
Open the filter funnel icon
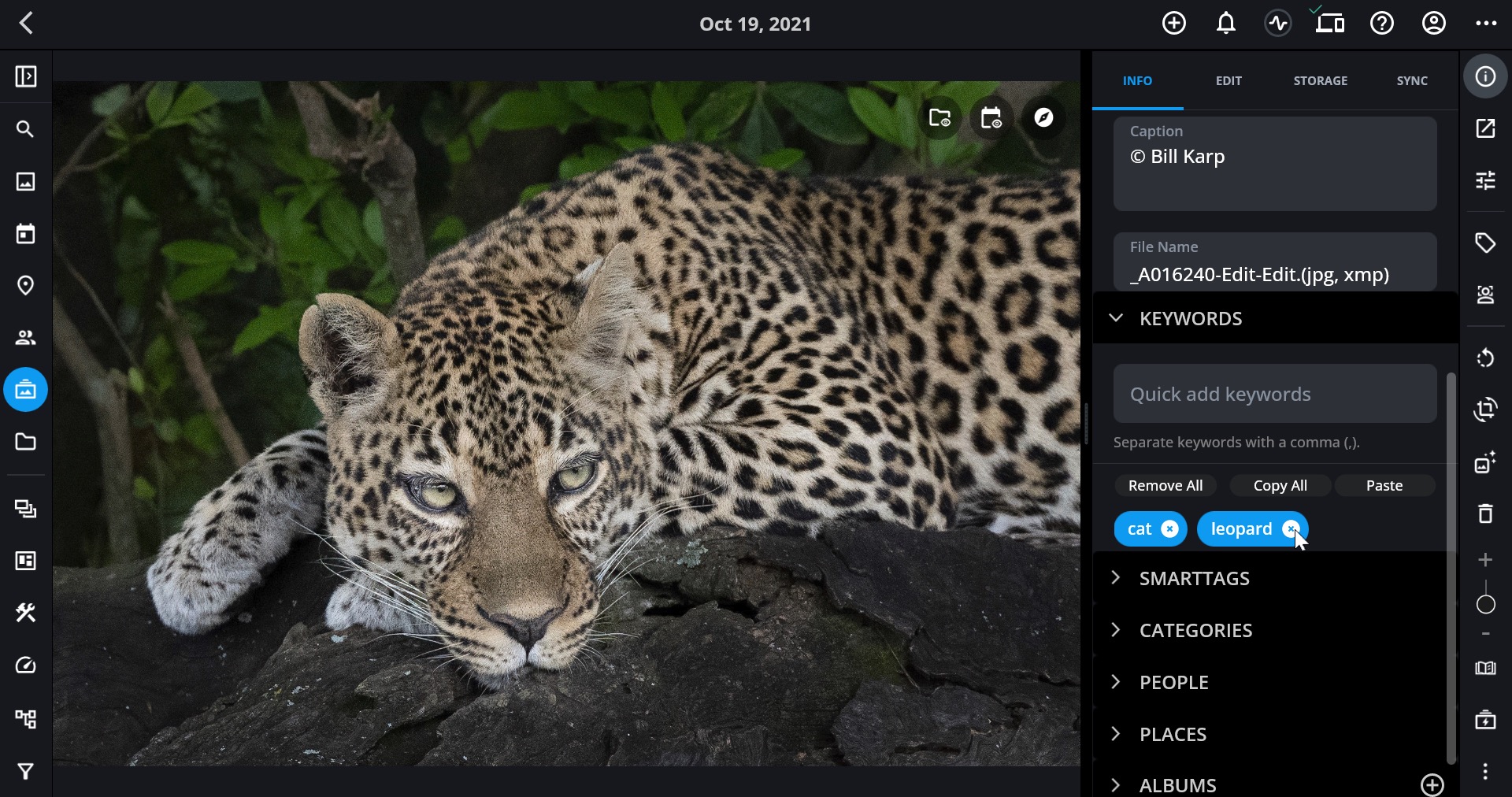26,771
